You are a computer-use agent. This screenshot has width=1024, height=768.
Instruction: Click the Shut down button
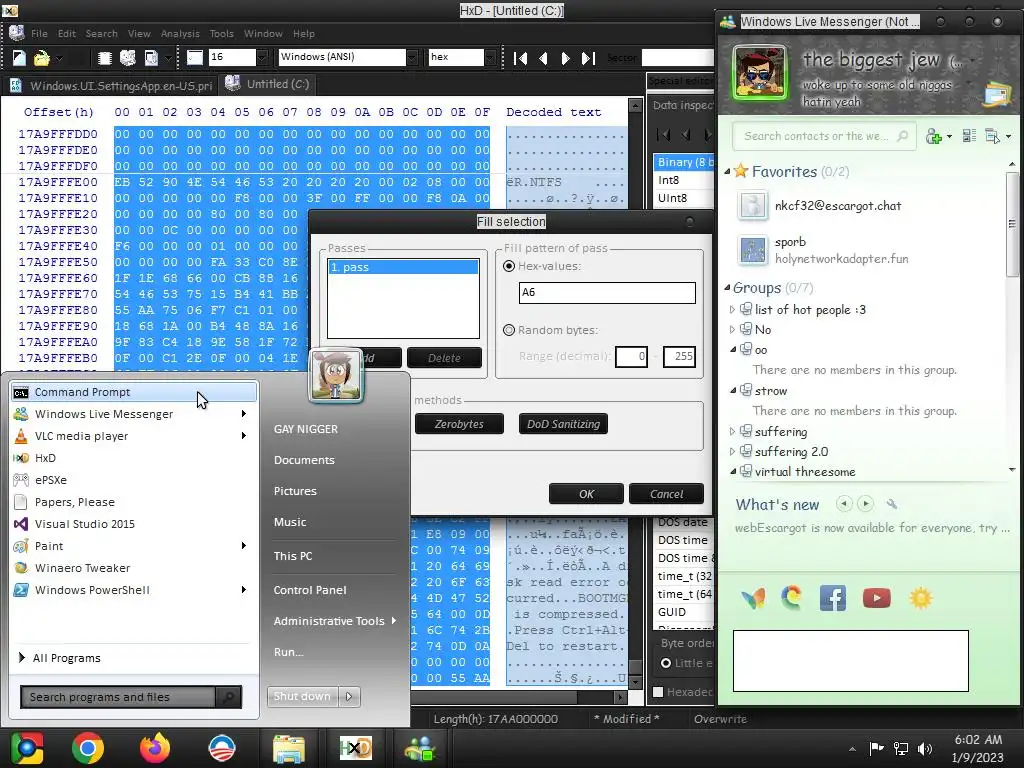click(302, 697)
